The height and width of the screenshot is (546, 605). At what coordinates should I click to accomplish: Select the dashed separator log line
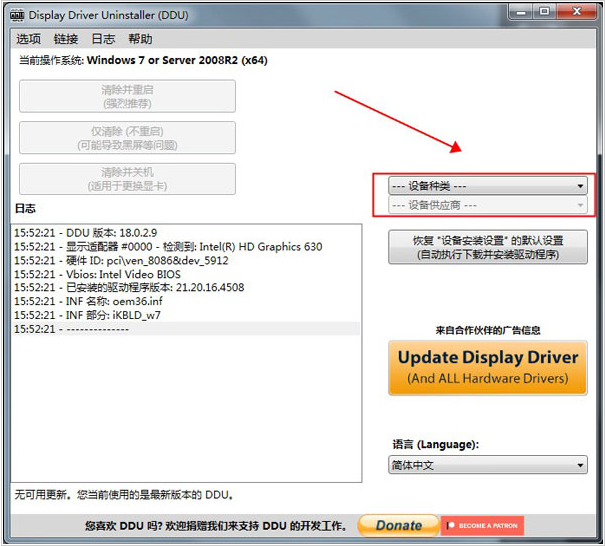186,329
